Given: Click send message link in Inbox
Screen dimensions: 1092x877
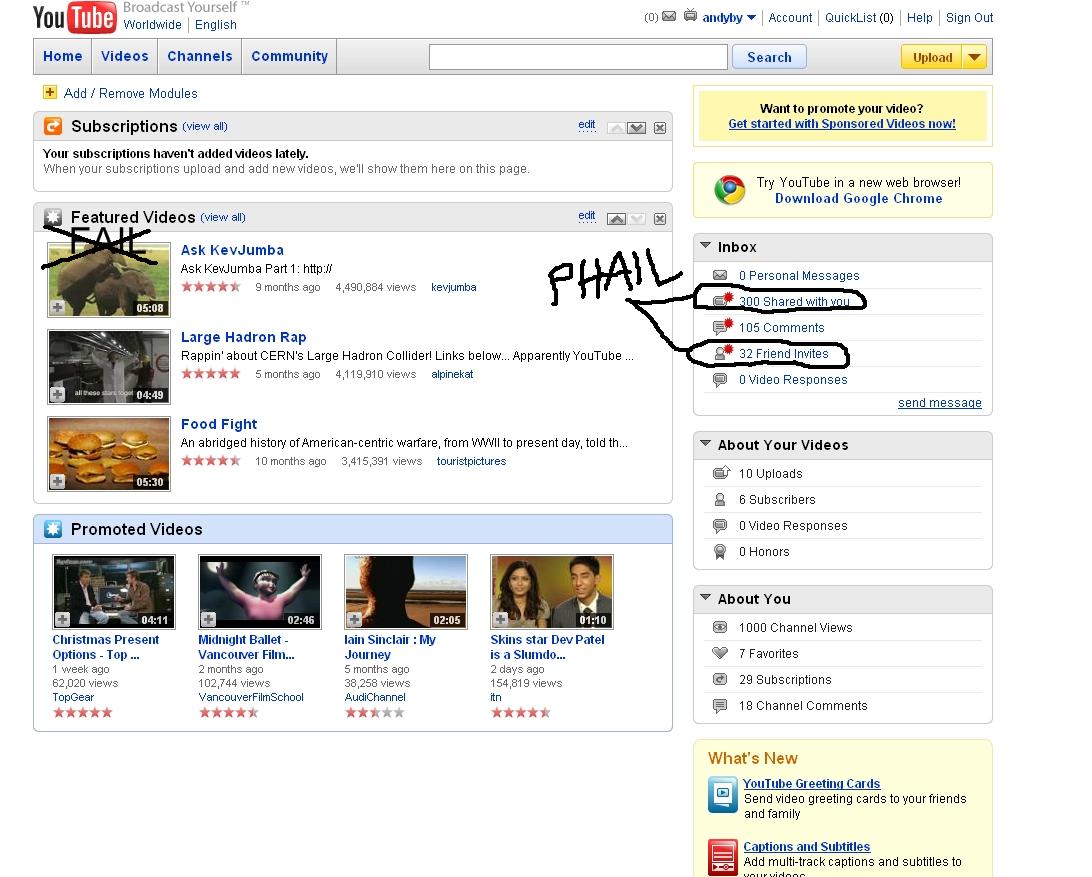Looking at the screenshot, I should coord(939,403).
